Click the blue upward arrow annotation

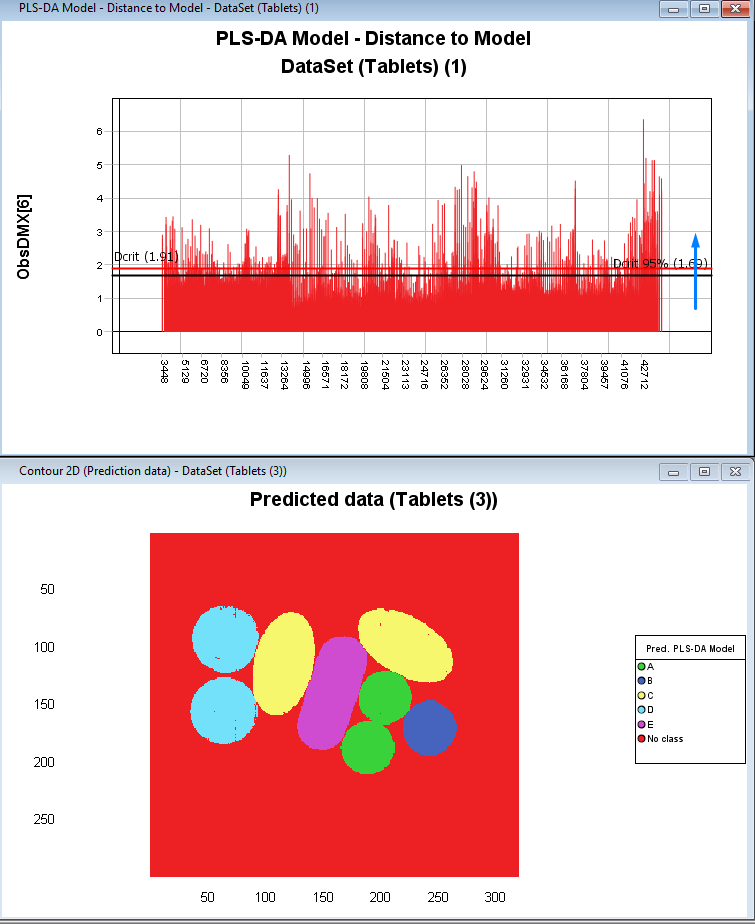tap(695, 272)
